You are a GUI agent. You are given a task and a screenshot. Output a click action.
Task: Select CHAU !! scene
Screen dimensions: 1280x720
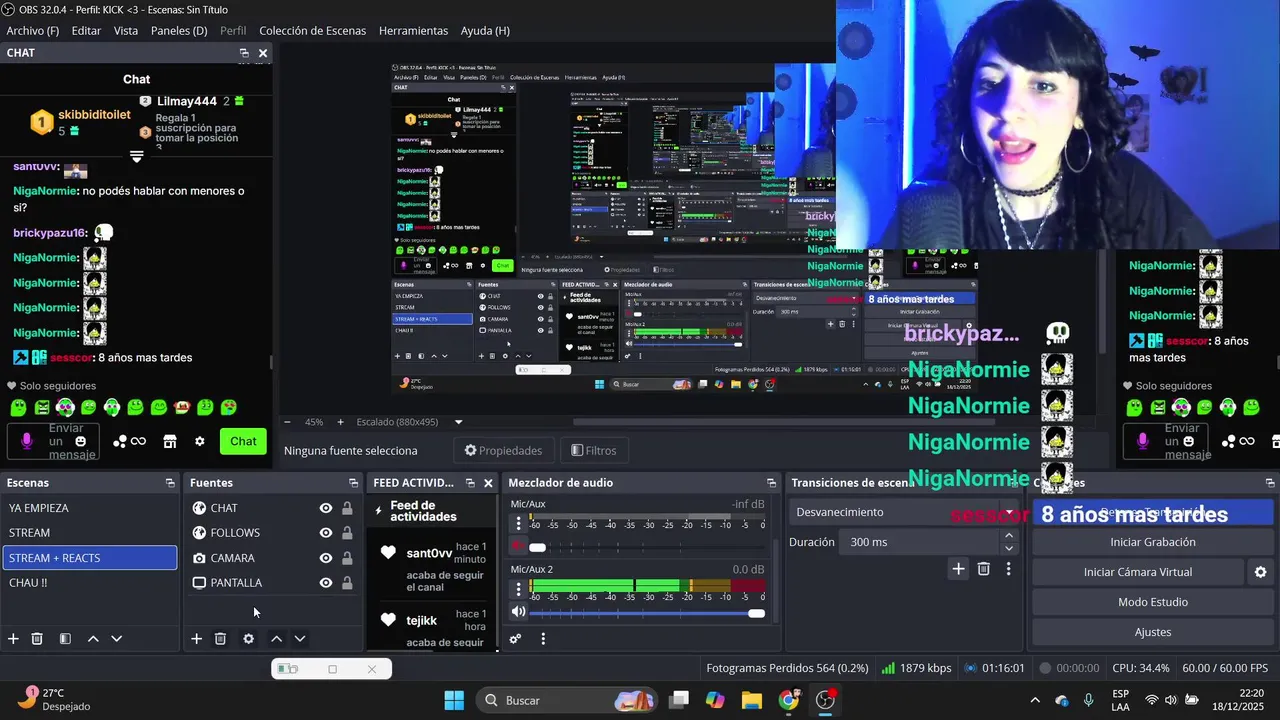[90, 583]
